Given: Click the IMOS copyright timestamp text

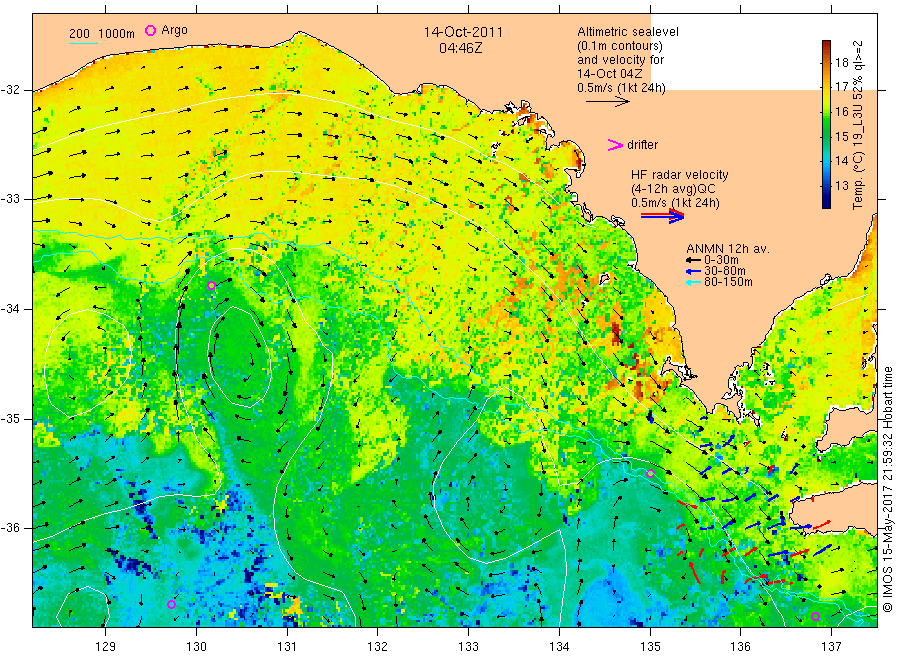Looking at the screenshot, I should point(888,489).
